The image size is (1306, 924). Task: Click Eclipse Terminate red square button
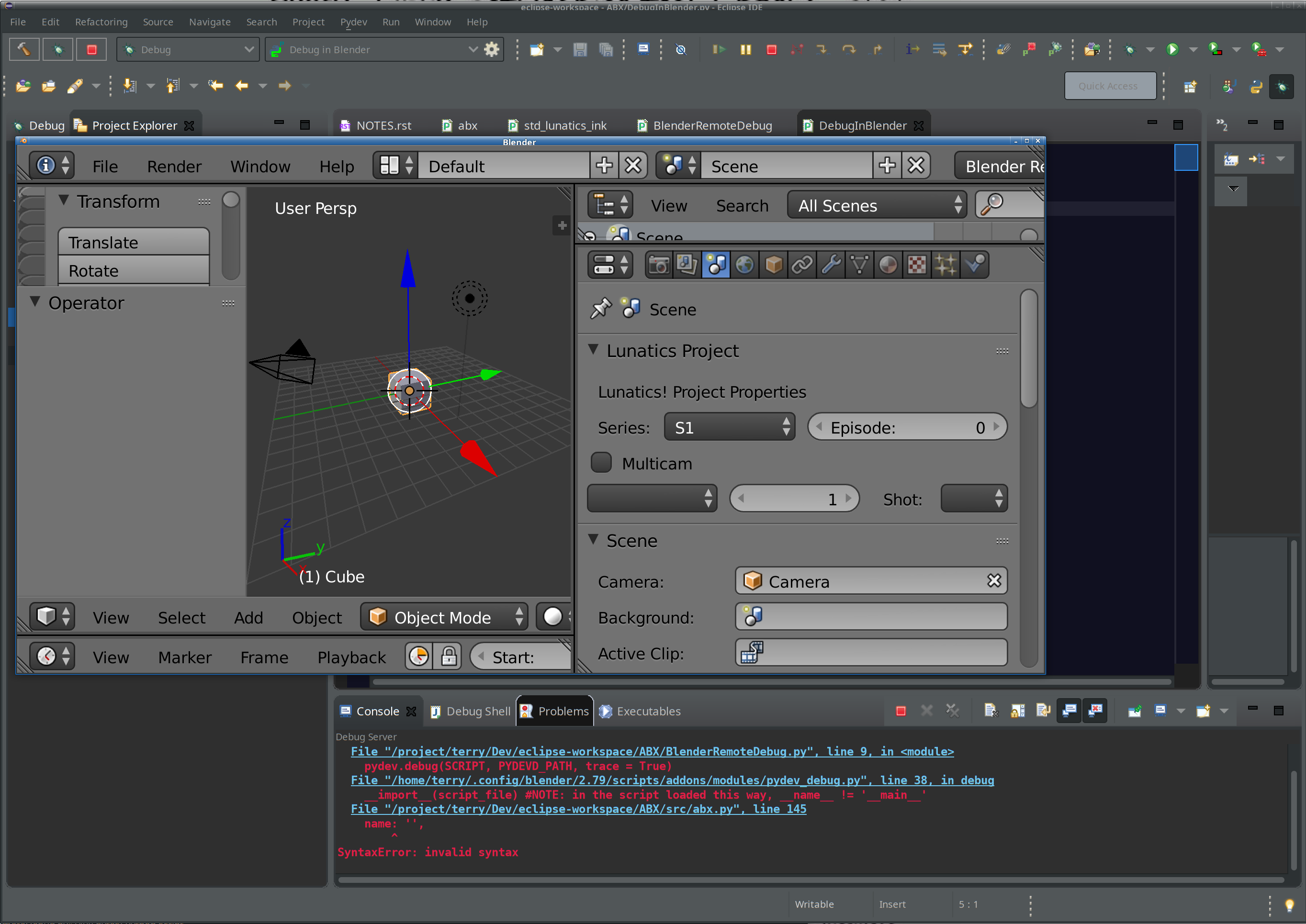(x=771, y=50)
